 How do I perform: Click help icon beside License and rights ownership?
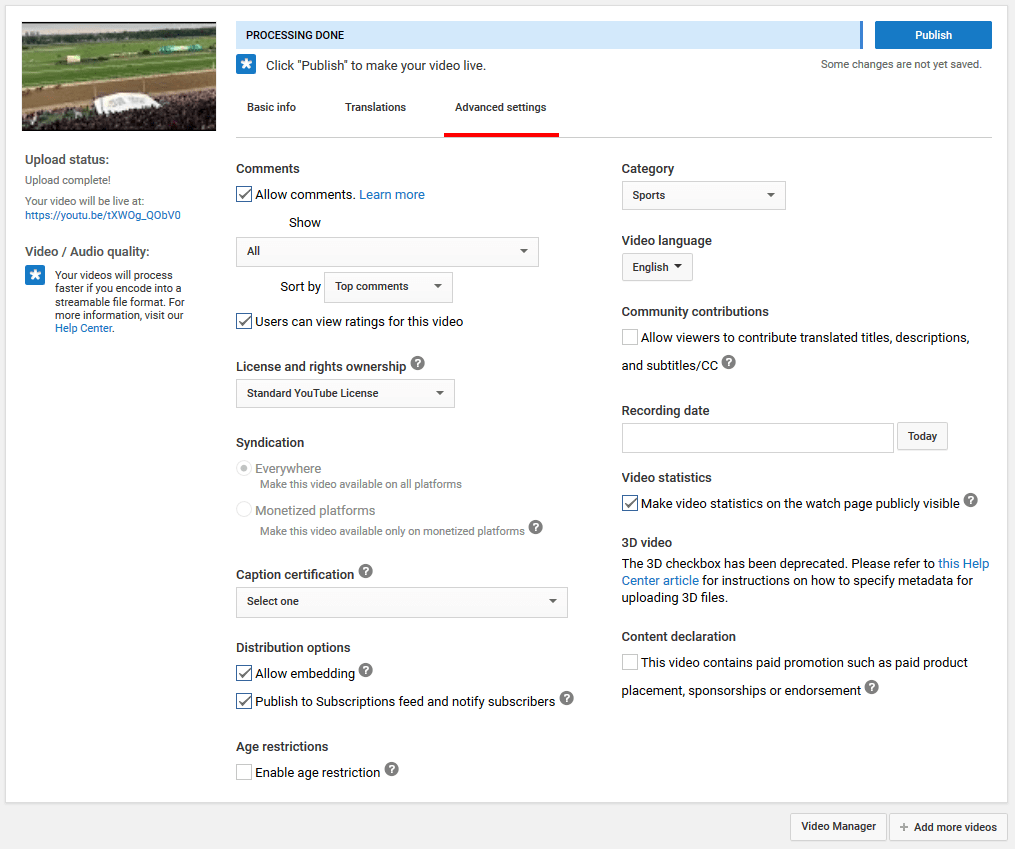pos(418,363)
